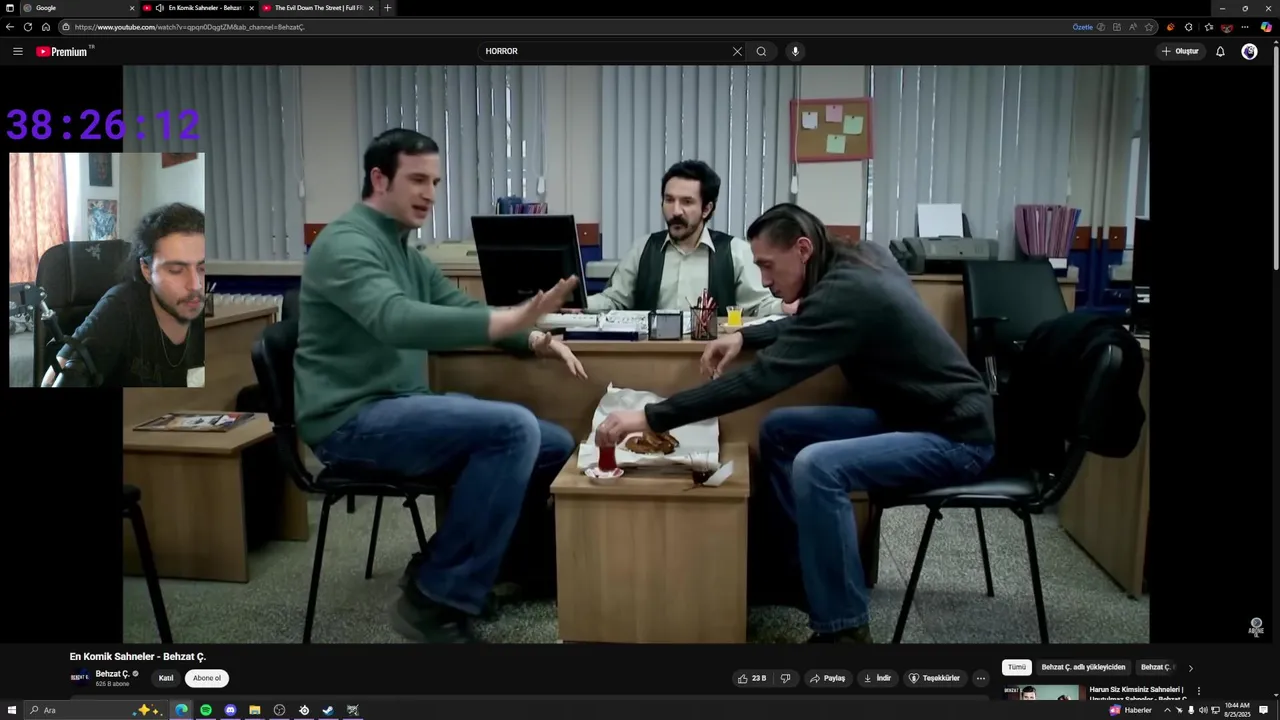
Task: Open the Edge settings and more menu
Action: click(1245, 27)
